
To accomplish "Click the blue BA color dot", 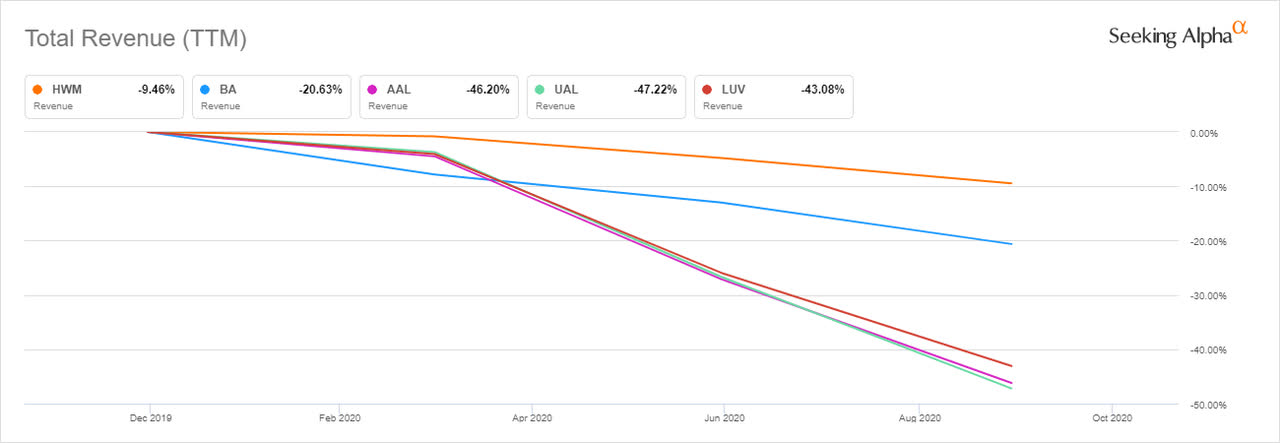I will click(206, 89).
